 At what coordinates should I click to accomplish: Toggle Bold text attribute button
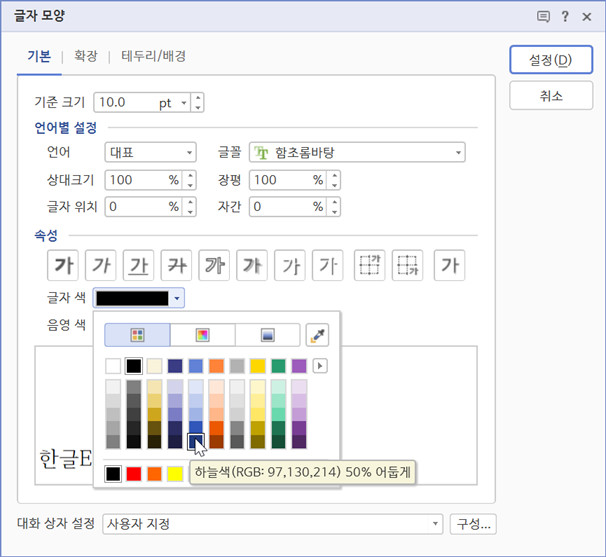tap(63, 265)
